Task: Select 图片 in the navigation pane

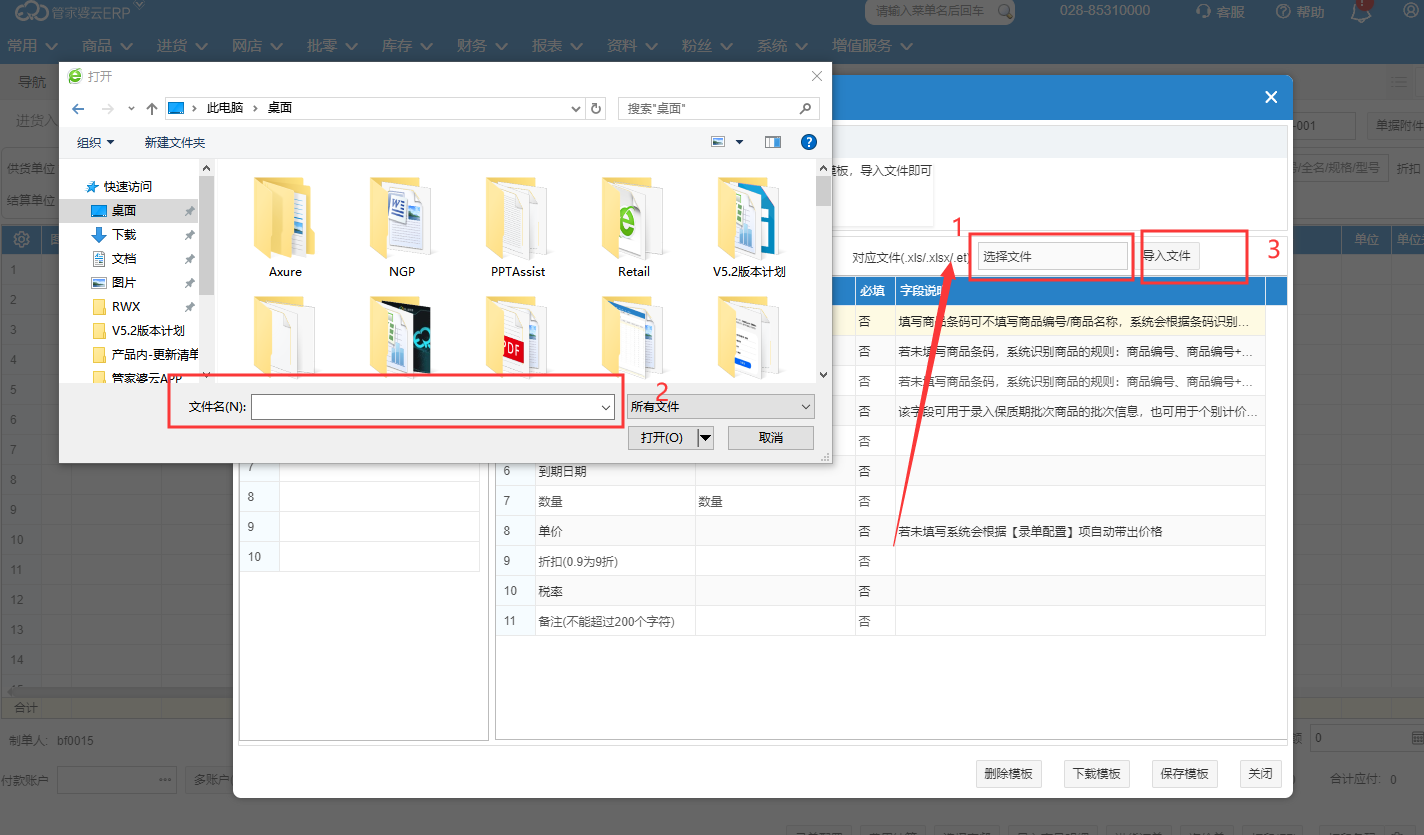Action: pyautogui.click(x=124, y=283)
